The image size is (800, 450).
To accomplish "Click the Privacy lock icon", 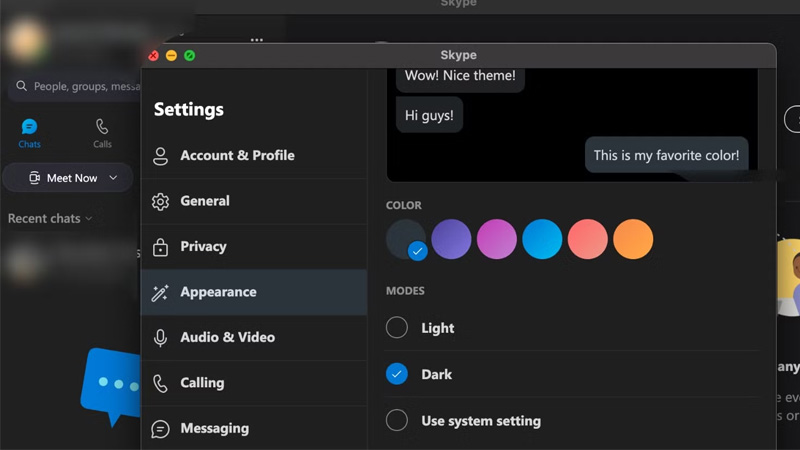I will (x=160, y=247).
